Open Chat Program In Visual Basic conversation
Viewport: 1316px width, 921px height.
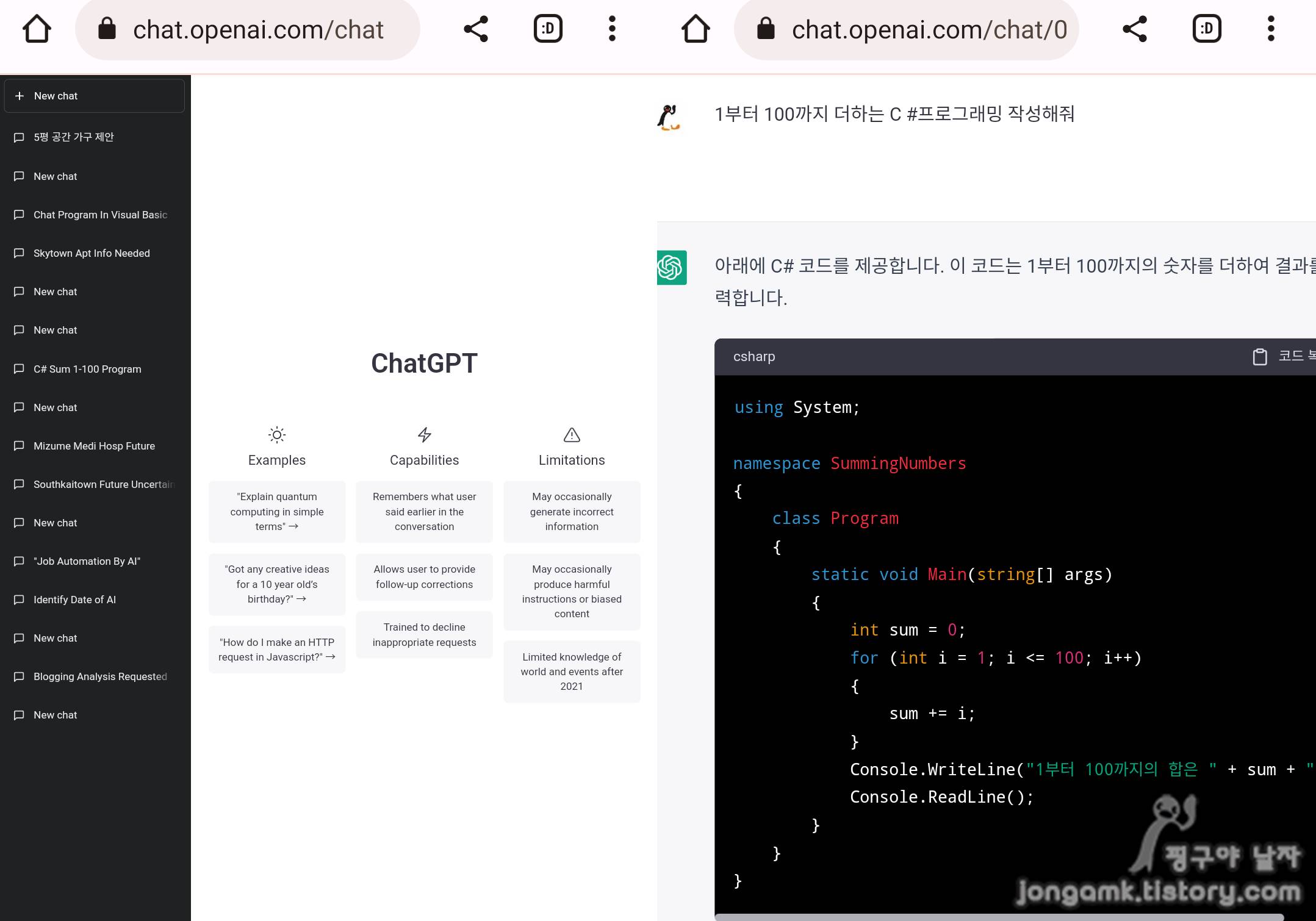(100, 215)
